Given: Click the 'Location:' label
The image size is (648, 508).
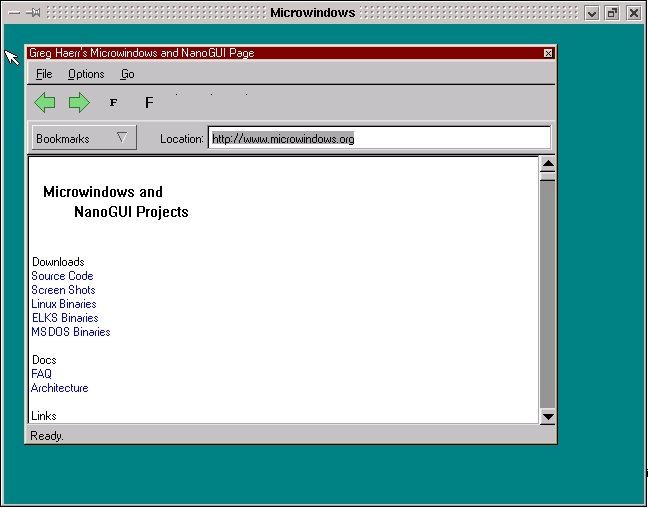Looking at the screenshot, I should click(181, 139).
